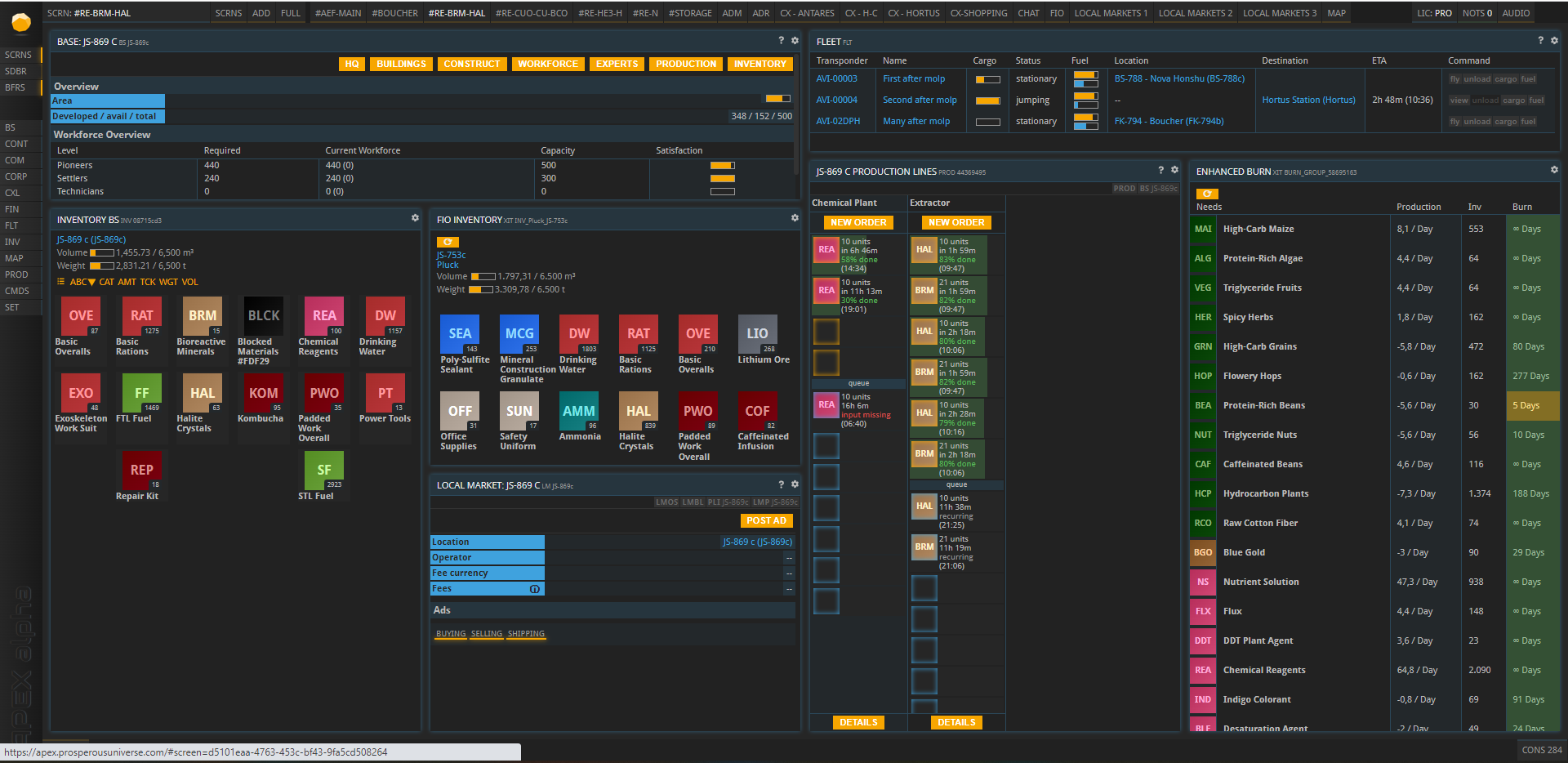Screen dimensions: 1568x763
Task: Sort inventory by WGT
Action: click(x=168, y=282)
